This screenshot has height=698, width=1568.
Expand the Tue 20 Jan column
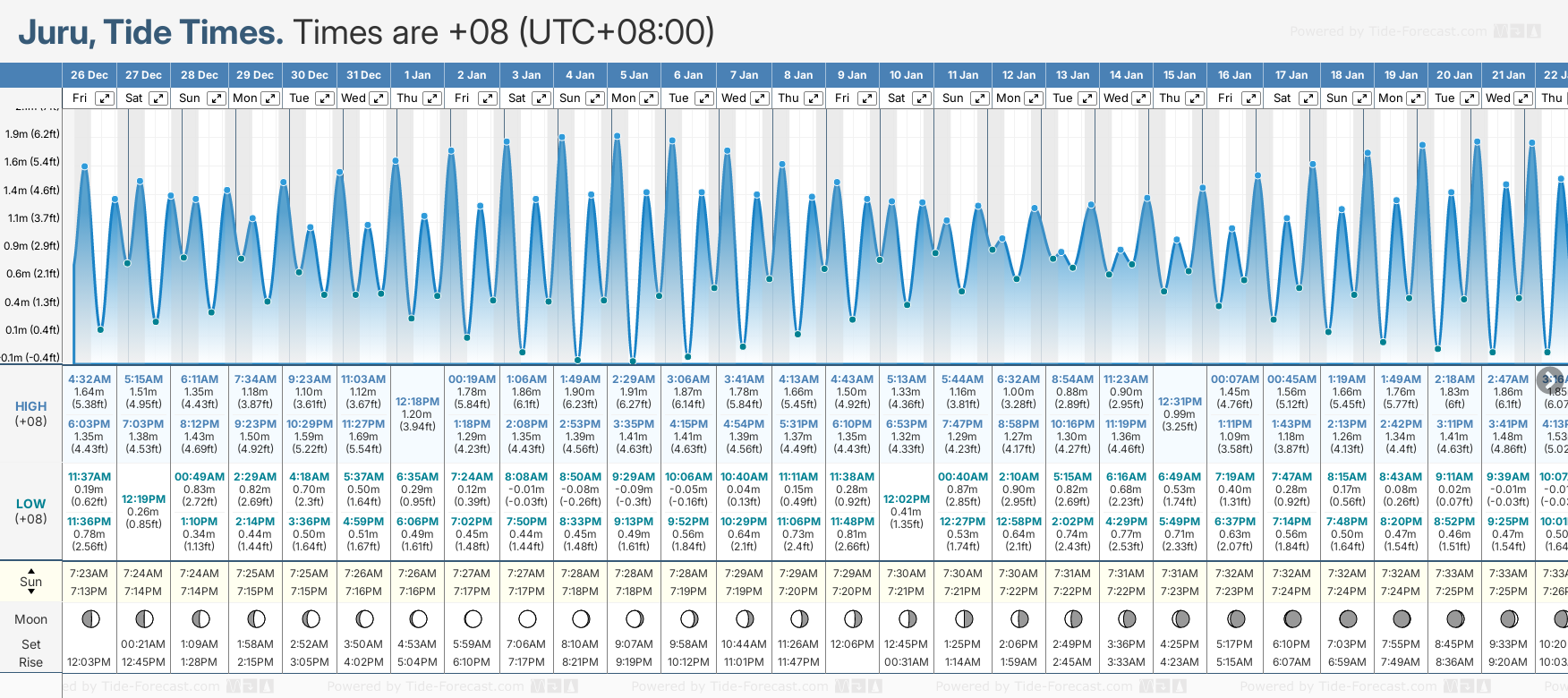pyautogui.click(x=1470, y=98)
